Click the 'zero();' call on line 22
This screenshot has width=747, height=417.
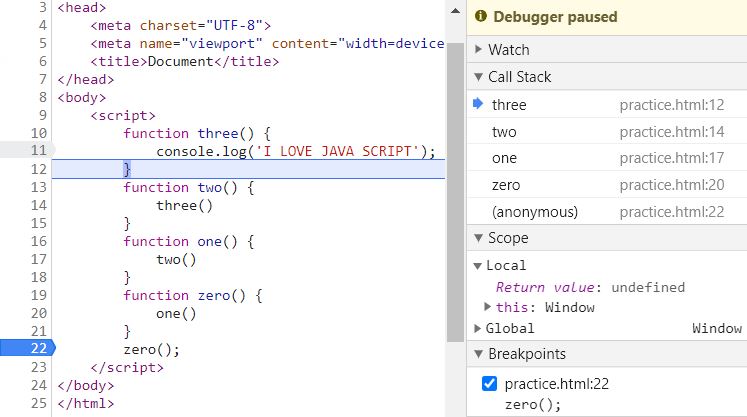tap(151, 350)
